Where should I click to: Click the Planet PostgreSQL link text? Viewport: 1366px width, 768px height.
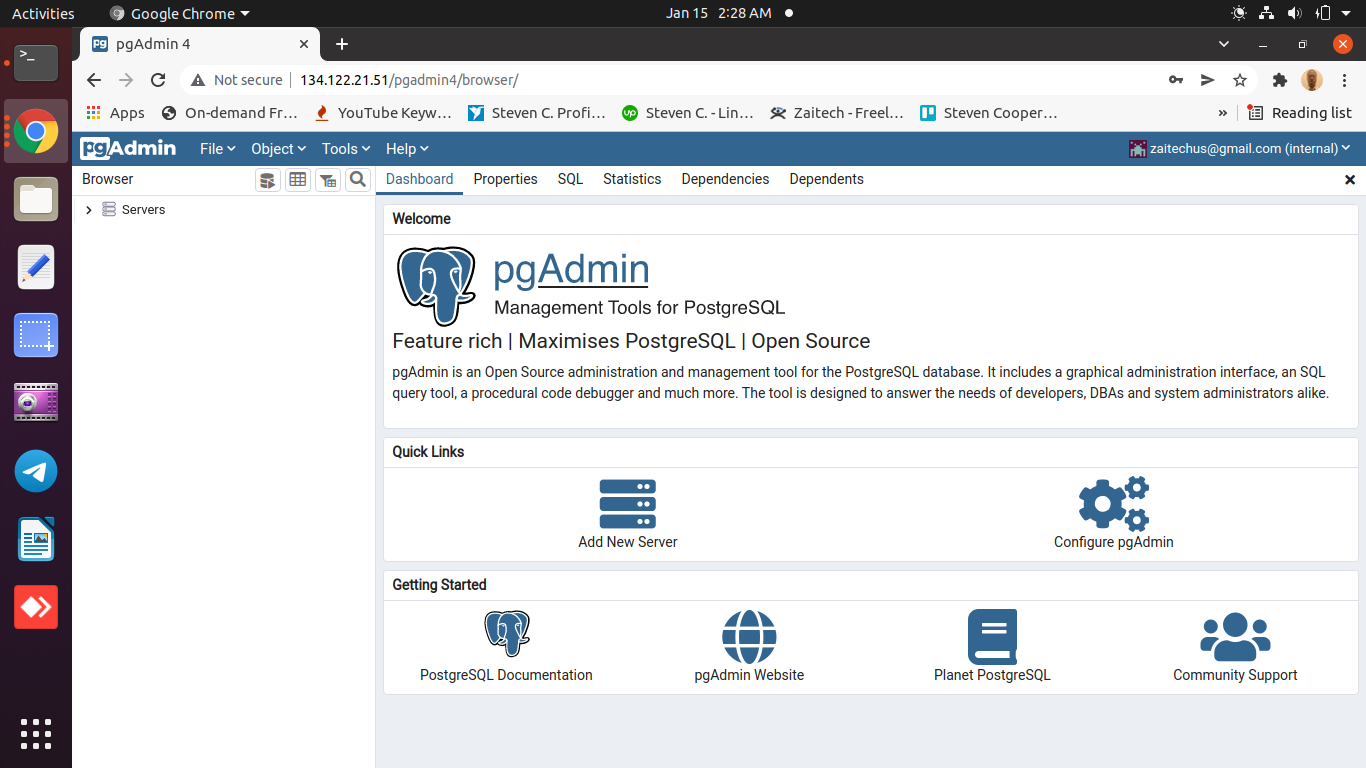coord(992,675)
